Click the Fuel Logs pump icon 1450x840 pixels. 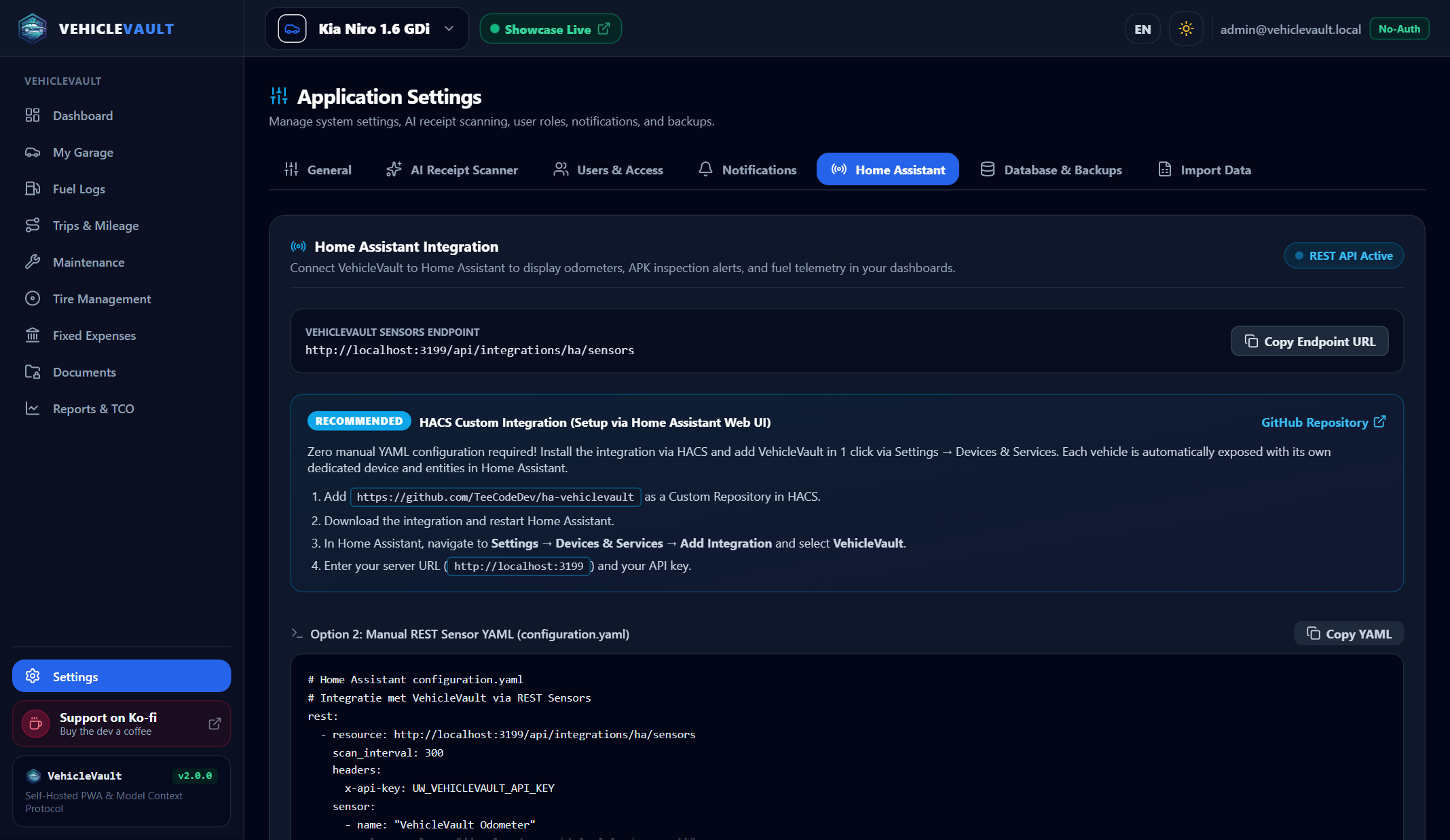point(33,189)
